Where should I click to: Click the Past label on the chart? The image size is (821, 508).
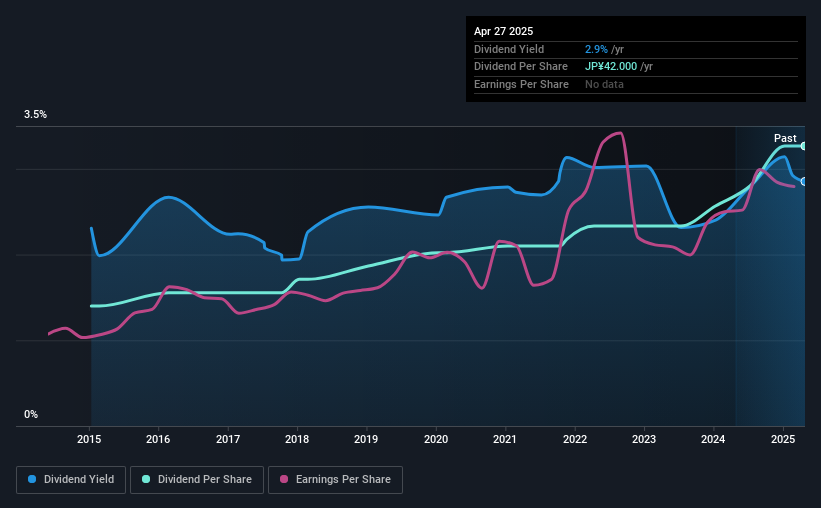(785, 138)
